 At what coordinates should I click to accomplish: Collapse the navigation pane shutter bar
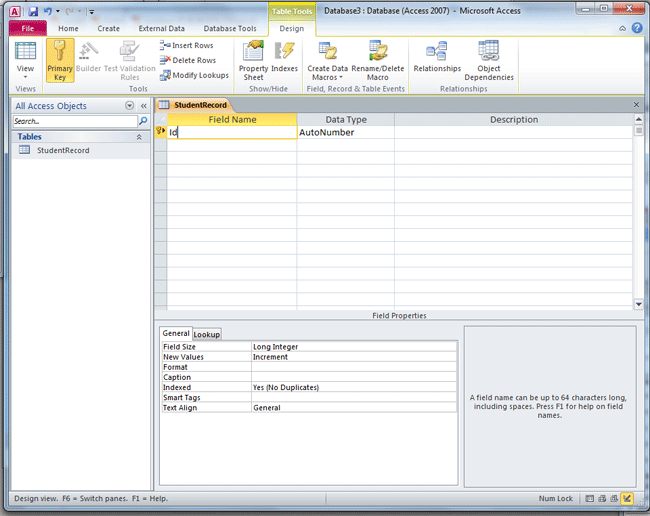[143, 106]
